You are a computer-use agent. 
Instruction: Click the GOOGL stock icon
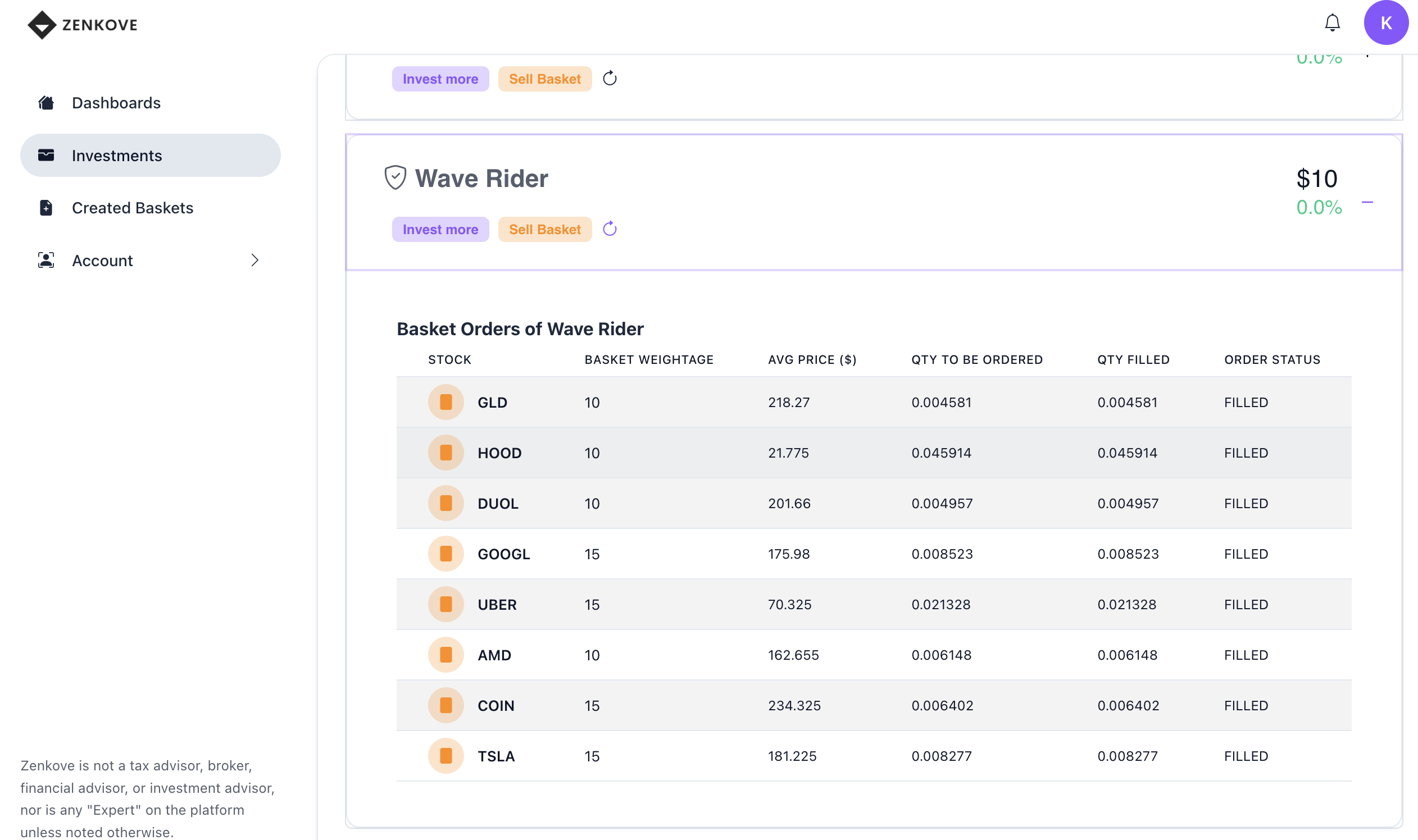[446, 554]
